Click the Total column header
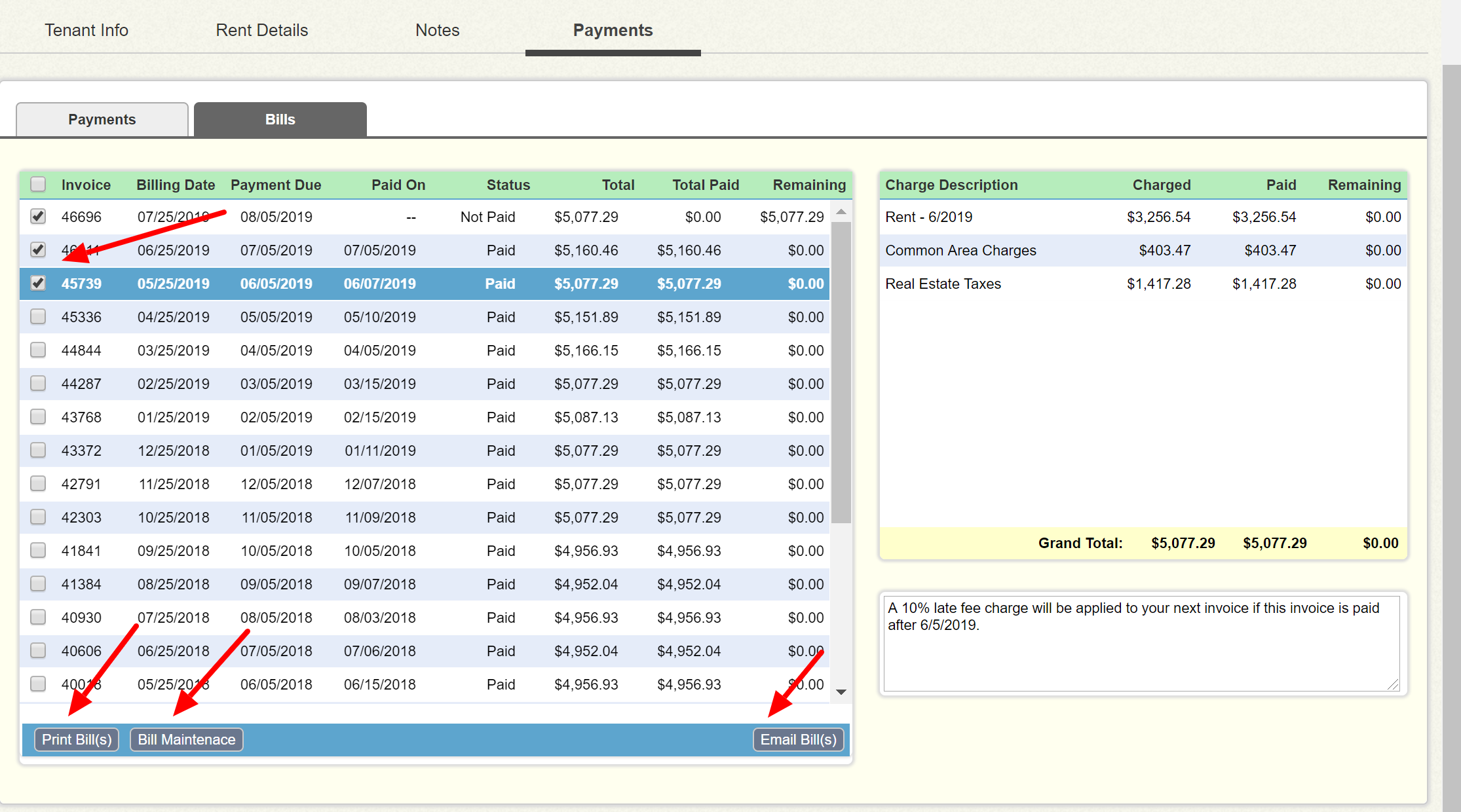The height and width of the screenshot is (812, 1461). tap(618, 185)
